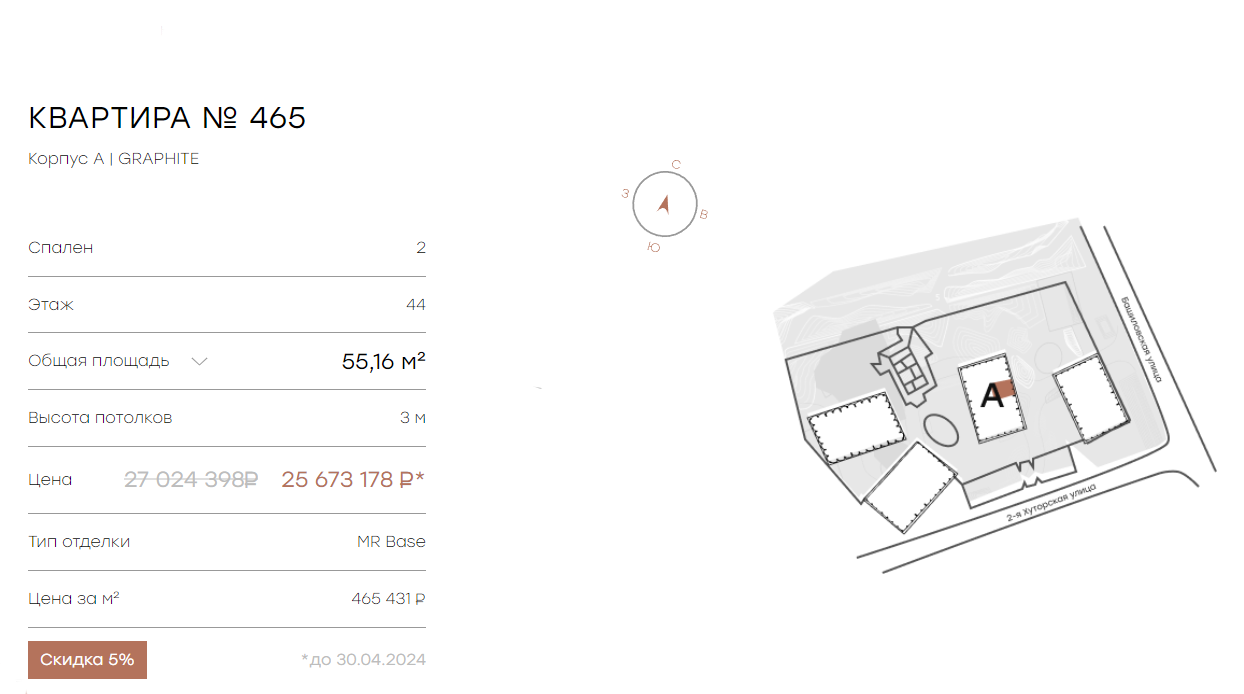Image resolution: width=1244 pixels, height=694 pixels.
Task: Select the leftmost dotted building on the plan
Action: 856,429
